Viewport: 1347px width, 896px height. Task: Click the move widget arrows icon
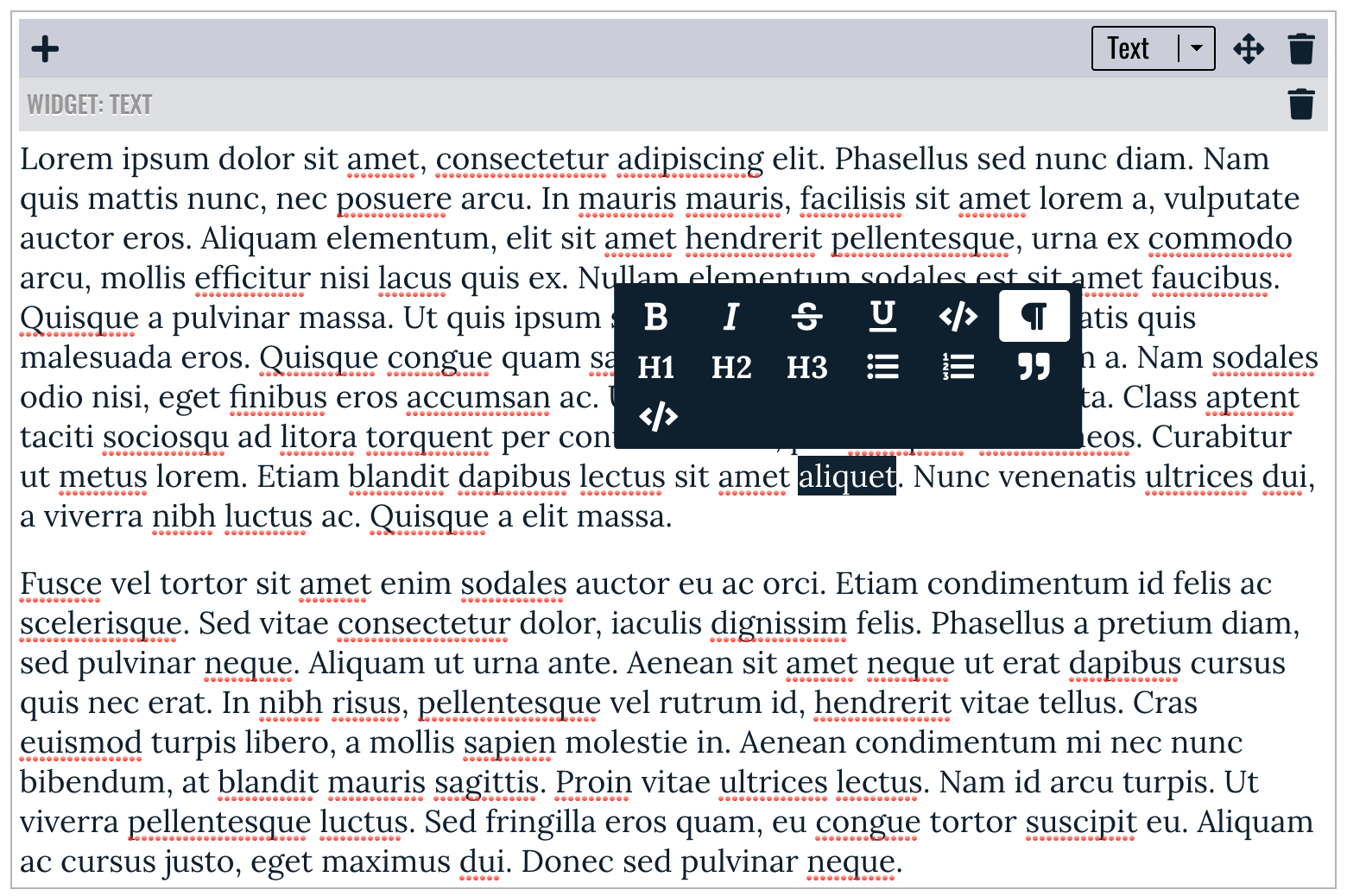tap(1249, 49)
